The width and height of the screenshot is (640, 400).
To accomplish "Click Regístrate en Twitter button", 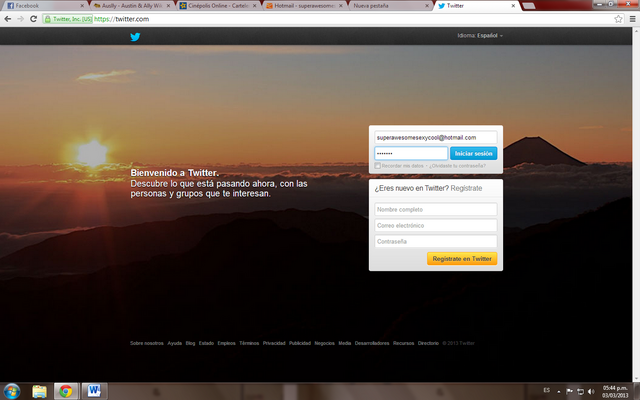I will point(462,259).
